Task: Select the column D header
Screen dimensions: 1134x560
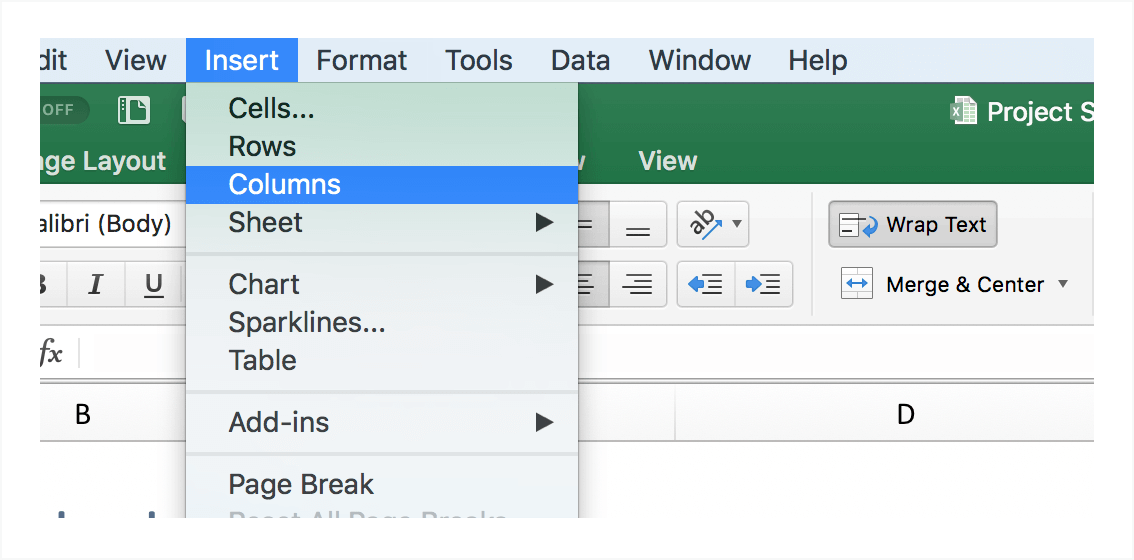Action: pyautogui.click(x=905, y=414)
